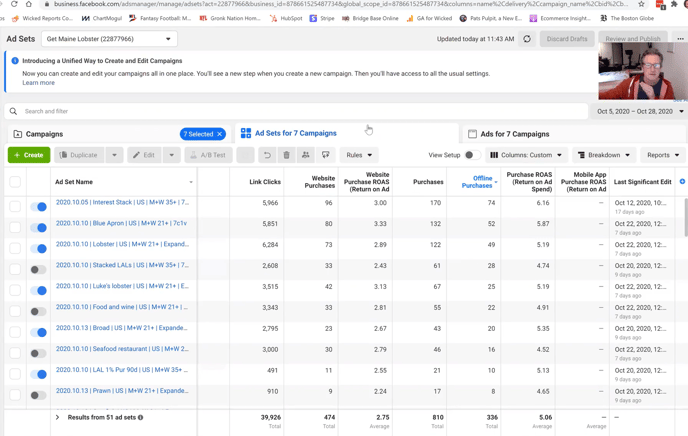Click the Search and filter field
Screen dimensions: 688x436
pos(296,111)
